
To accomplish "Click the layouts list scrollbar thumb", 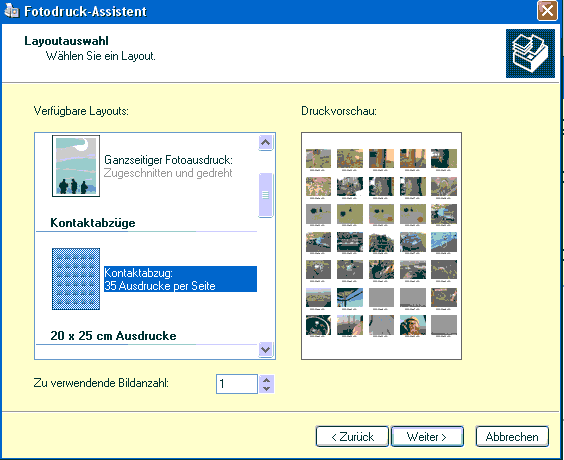I will click(265, 195).
